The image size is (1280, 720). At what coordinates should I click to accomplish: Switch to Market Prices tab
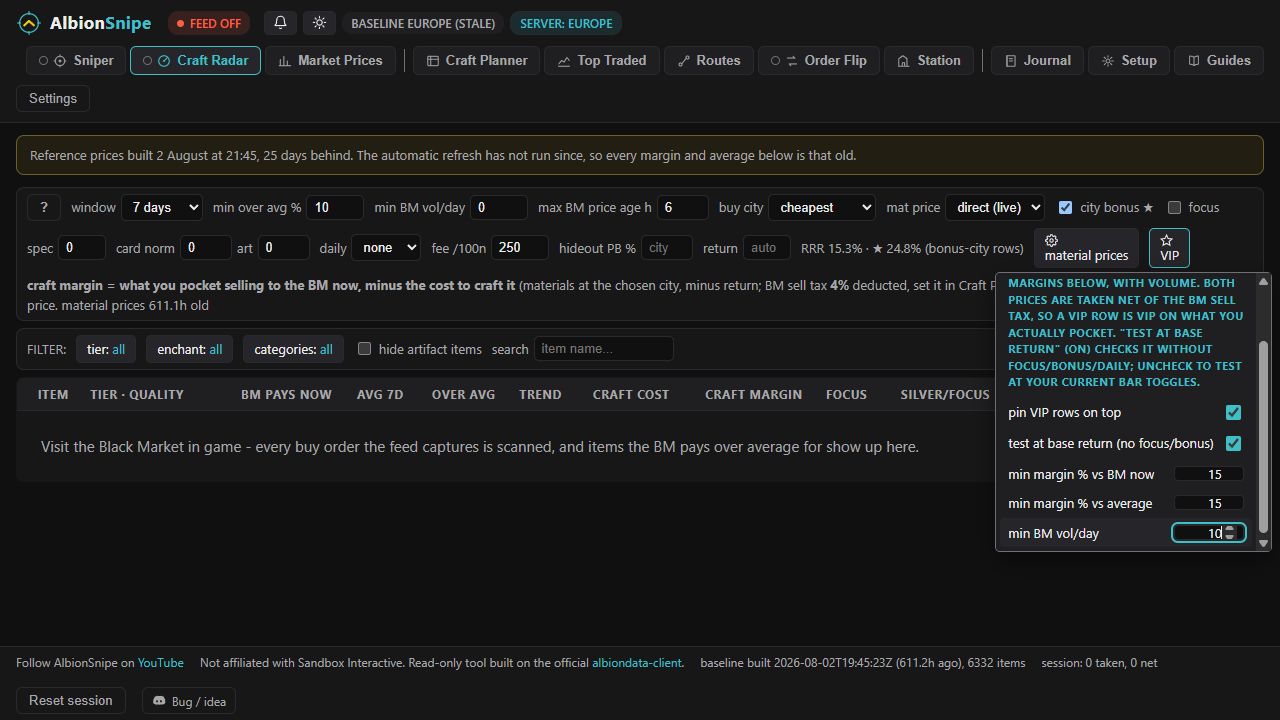[x=330, y=60]
